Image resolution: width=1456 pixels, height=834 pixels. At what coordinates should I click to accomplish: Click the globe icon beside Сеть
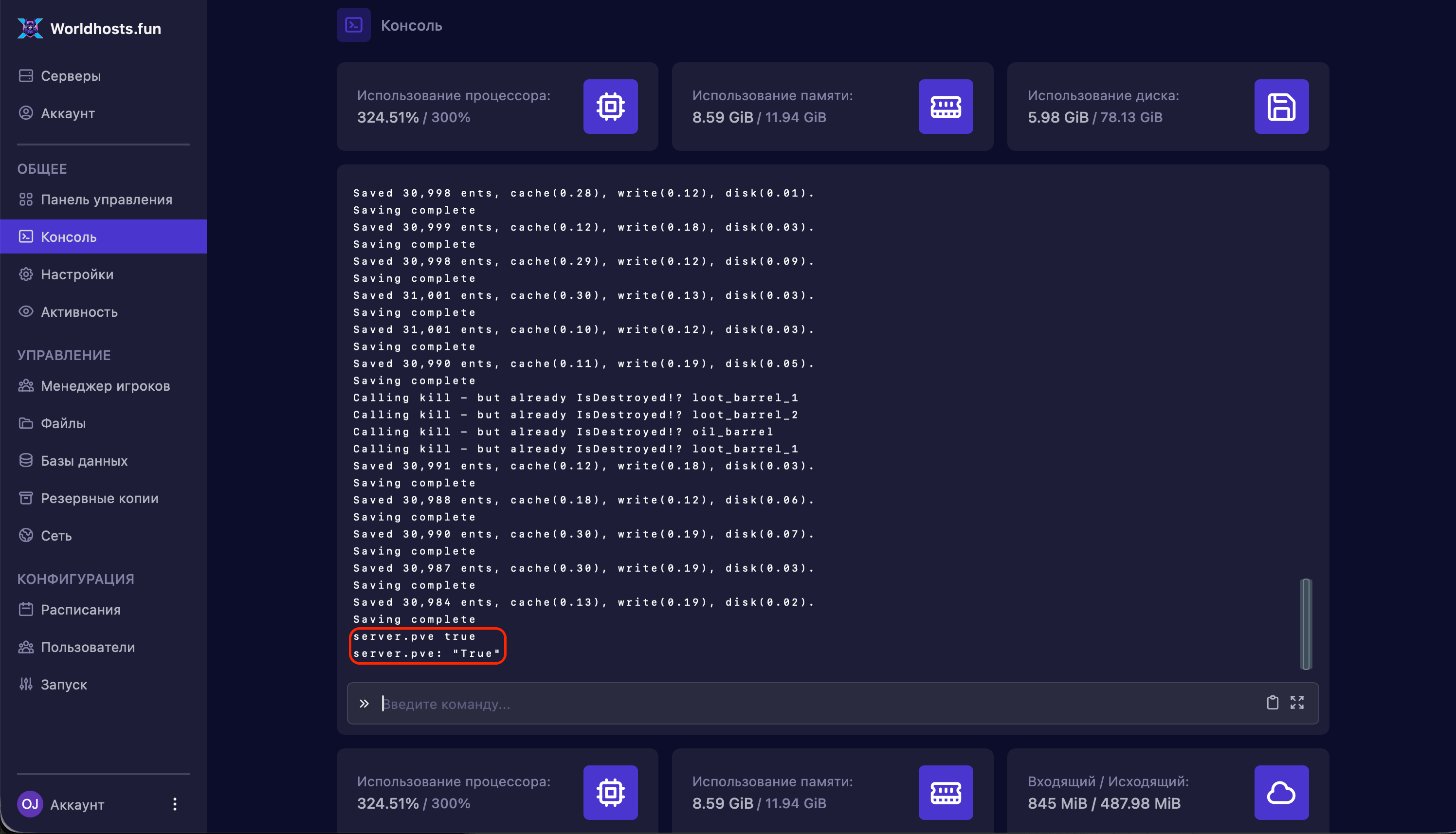click(26, 536)
